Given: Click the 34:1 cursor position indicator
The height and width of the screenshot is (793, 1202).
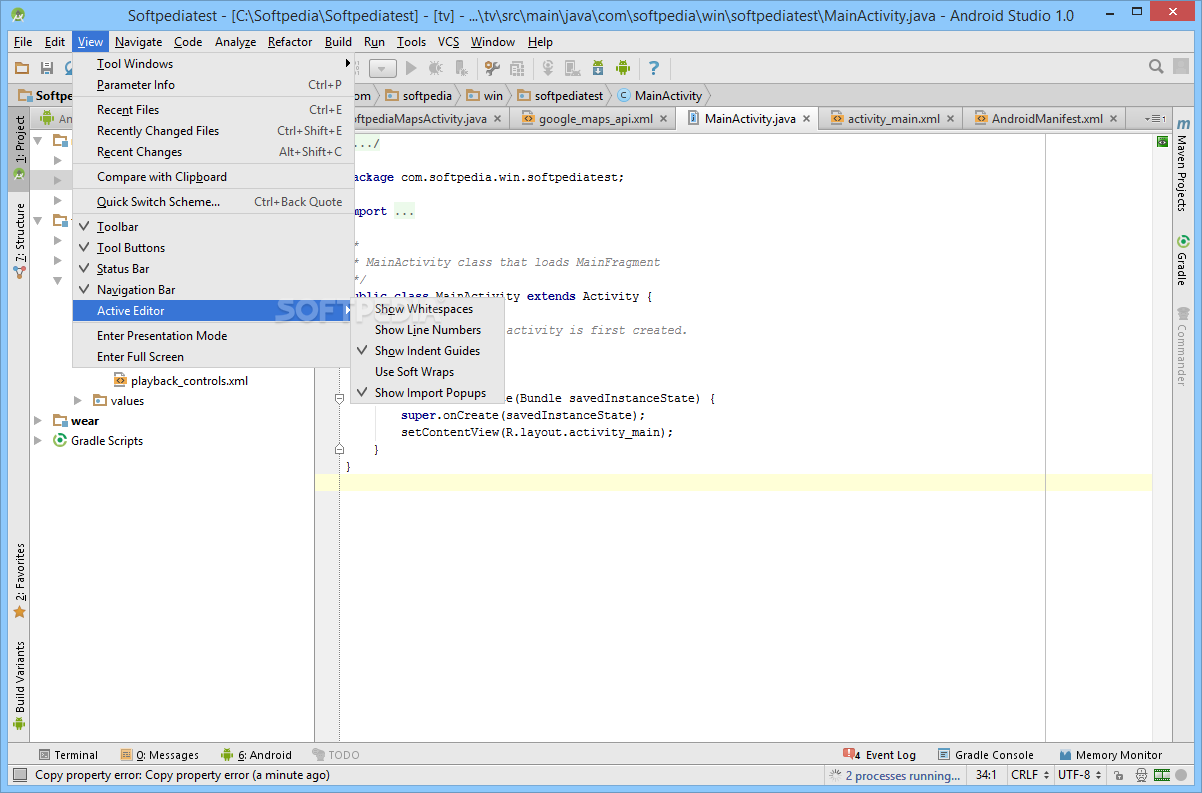Looking at the screenshot, I should [986, 775].
